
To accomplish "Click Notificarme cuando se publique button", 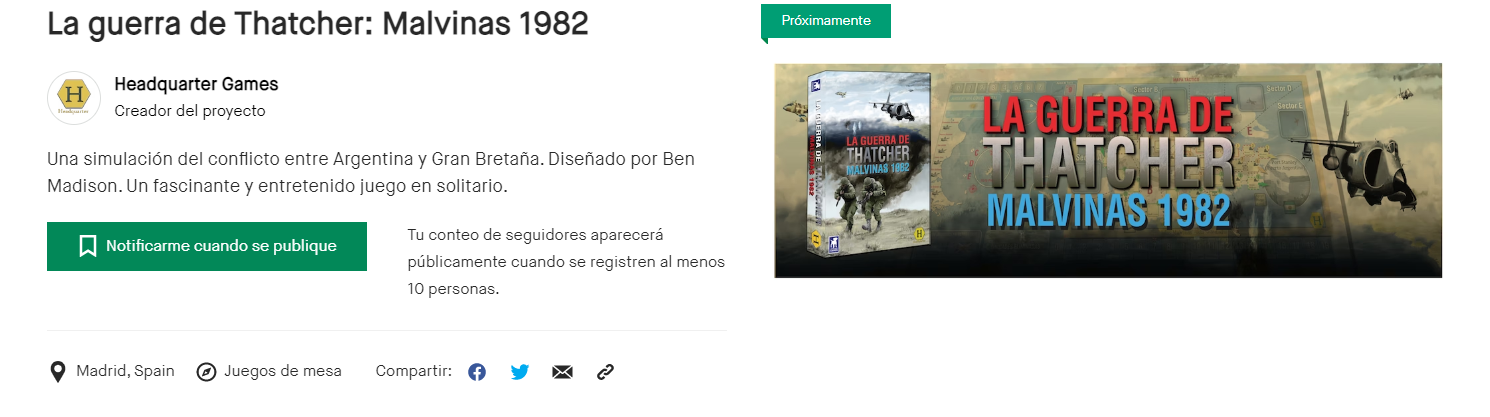I will [x=207, y=246].
